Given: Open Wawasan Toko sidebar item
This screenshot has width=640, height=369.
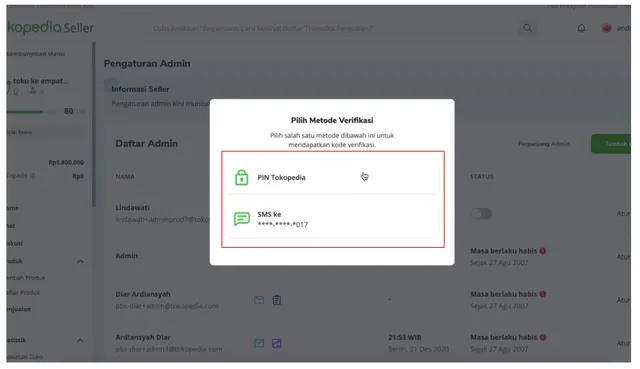Looking at the screenshot, I should [24, 356].
